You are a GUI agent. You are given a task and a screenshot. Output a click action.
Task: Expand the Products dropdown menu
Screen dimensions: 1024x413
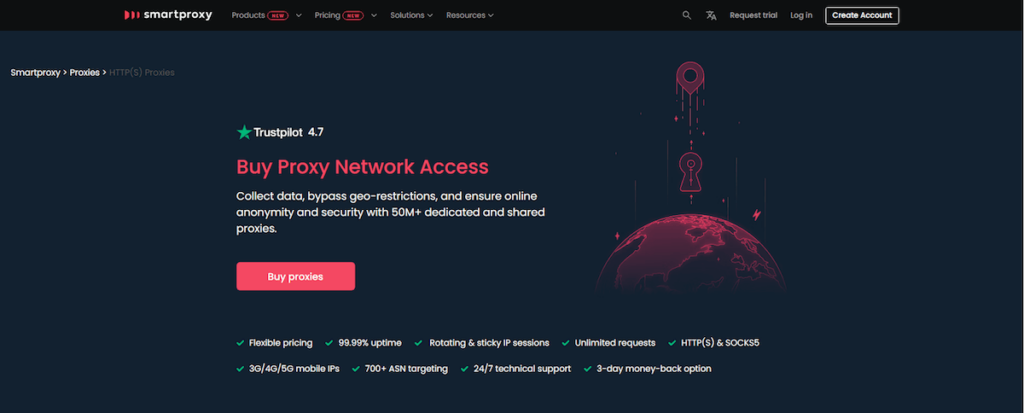266,15
